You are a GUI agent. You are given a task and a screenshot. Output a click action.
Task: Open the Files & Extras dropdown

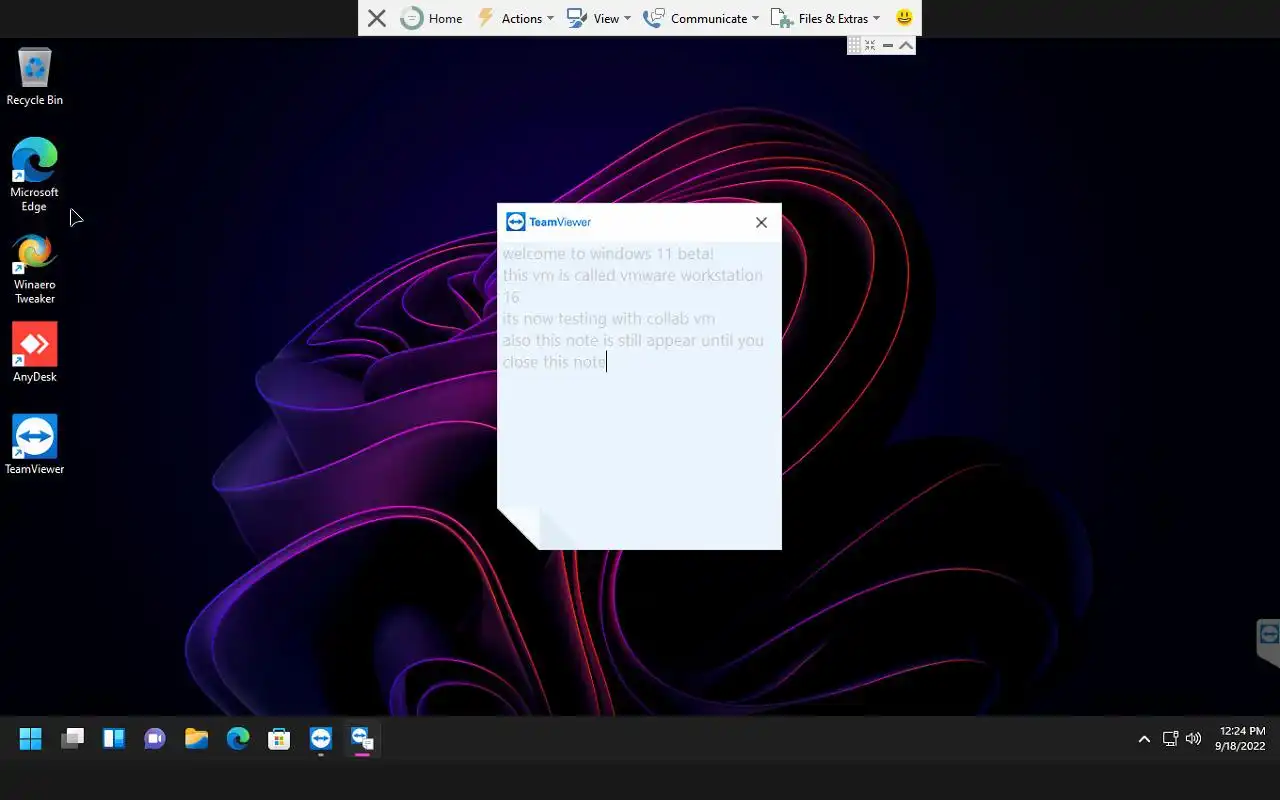825,18
